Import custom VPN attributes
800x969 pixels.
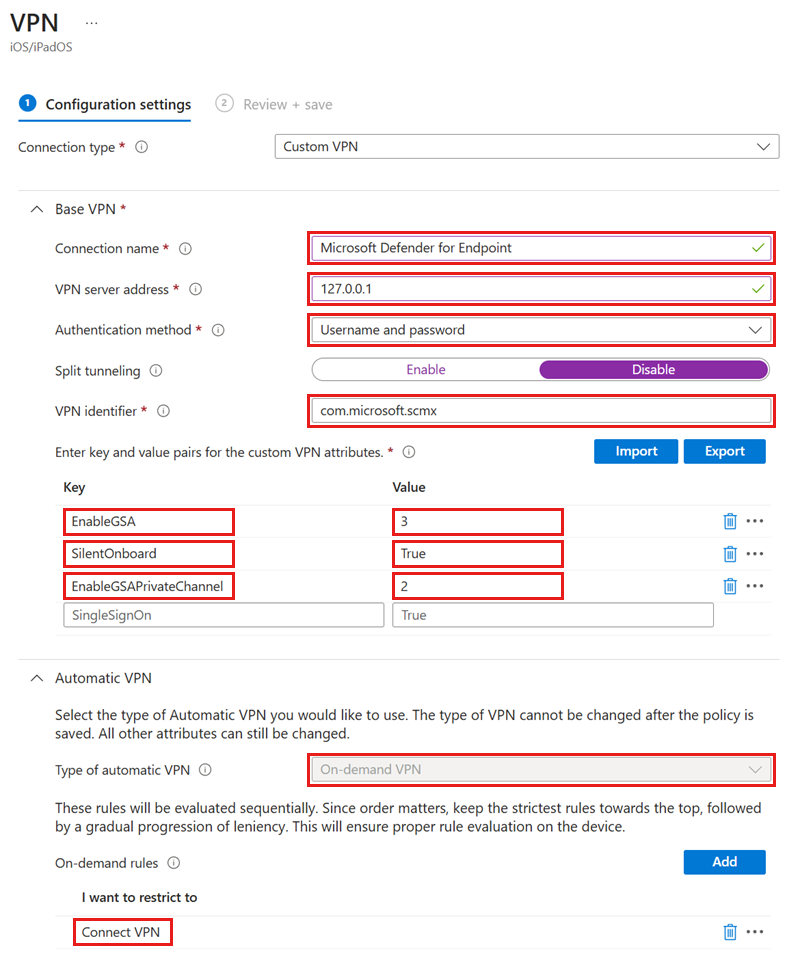point(635,451)
